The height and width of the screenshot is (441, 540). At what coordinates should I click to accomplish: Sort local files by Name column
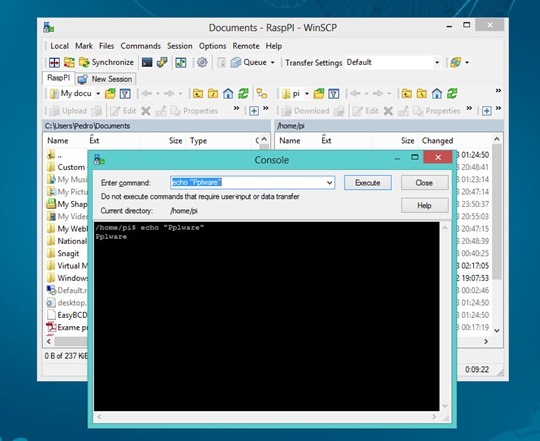point(58,140)
